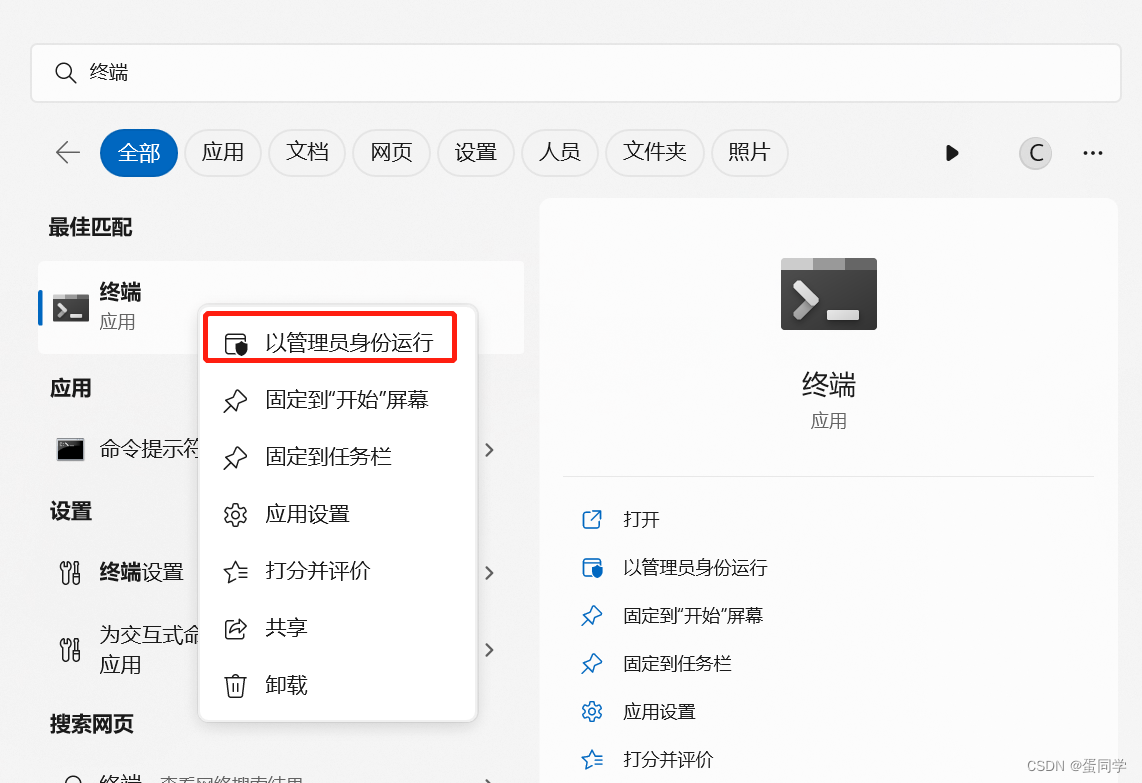This screenshot has width=1142, height=783.
Task: Click the 命令提示符 app icon
Action: click(x=70, y=449)
